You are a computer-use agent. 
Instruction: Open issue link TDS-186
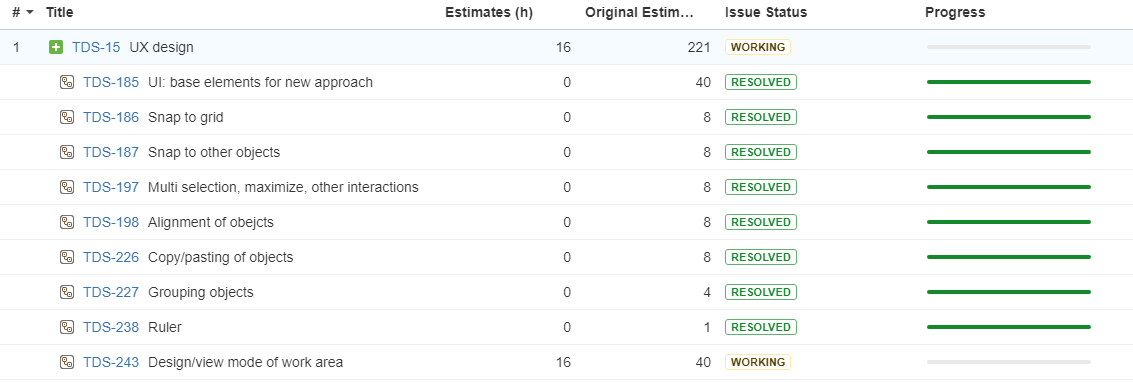click(111, 117)
